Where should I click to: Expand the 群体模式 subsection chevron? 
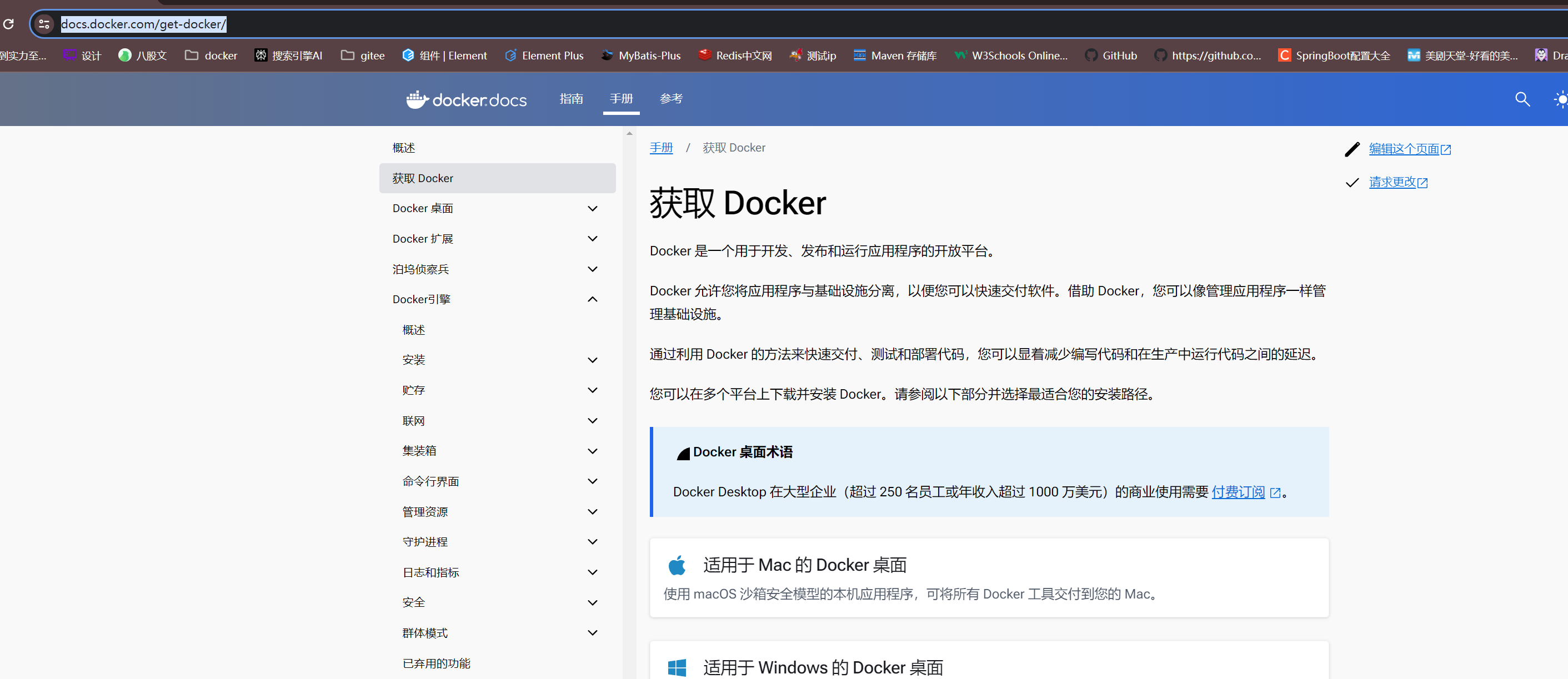[592, 633]
